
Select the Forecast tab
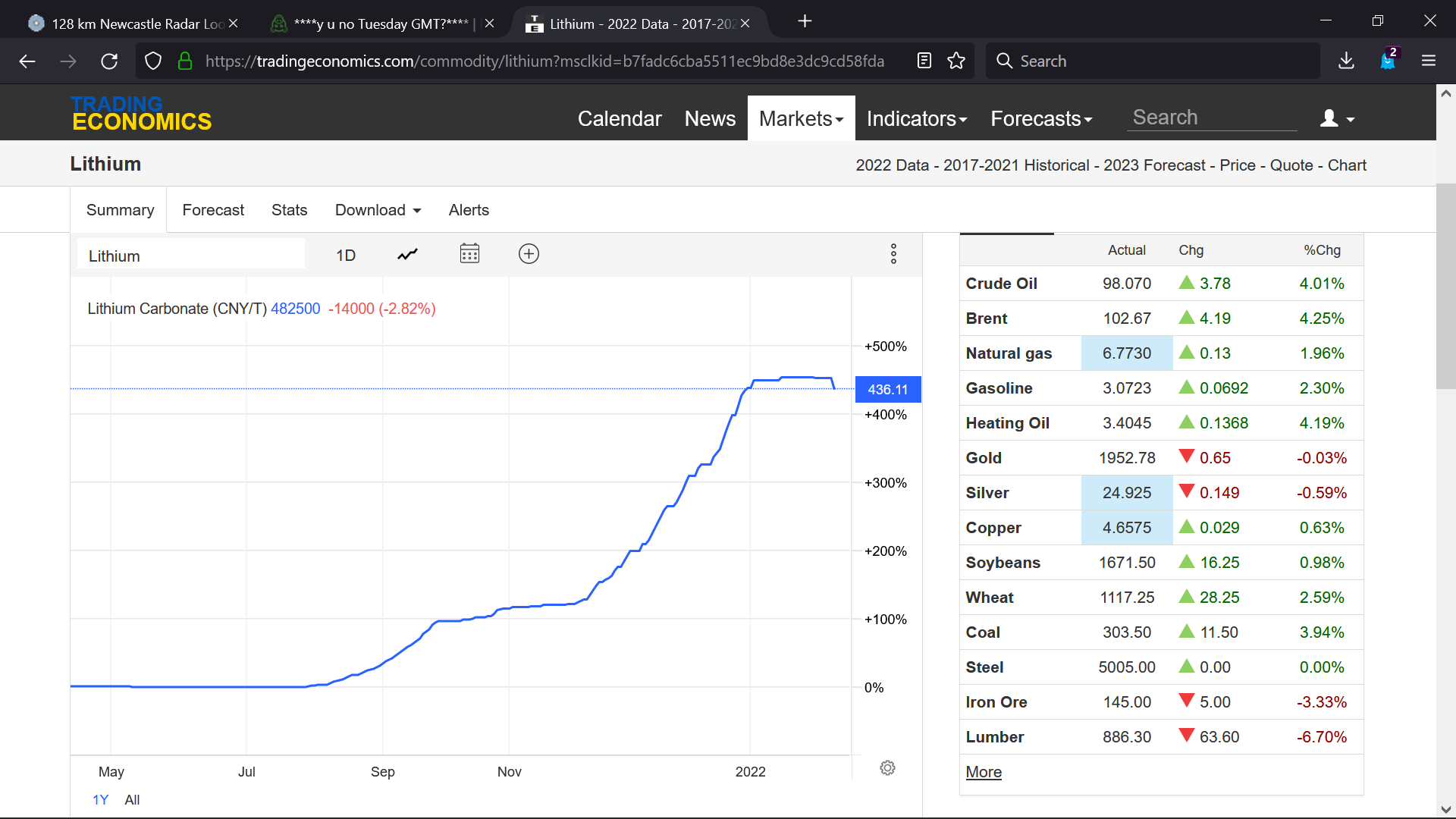(213, 210)
